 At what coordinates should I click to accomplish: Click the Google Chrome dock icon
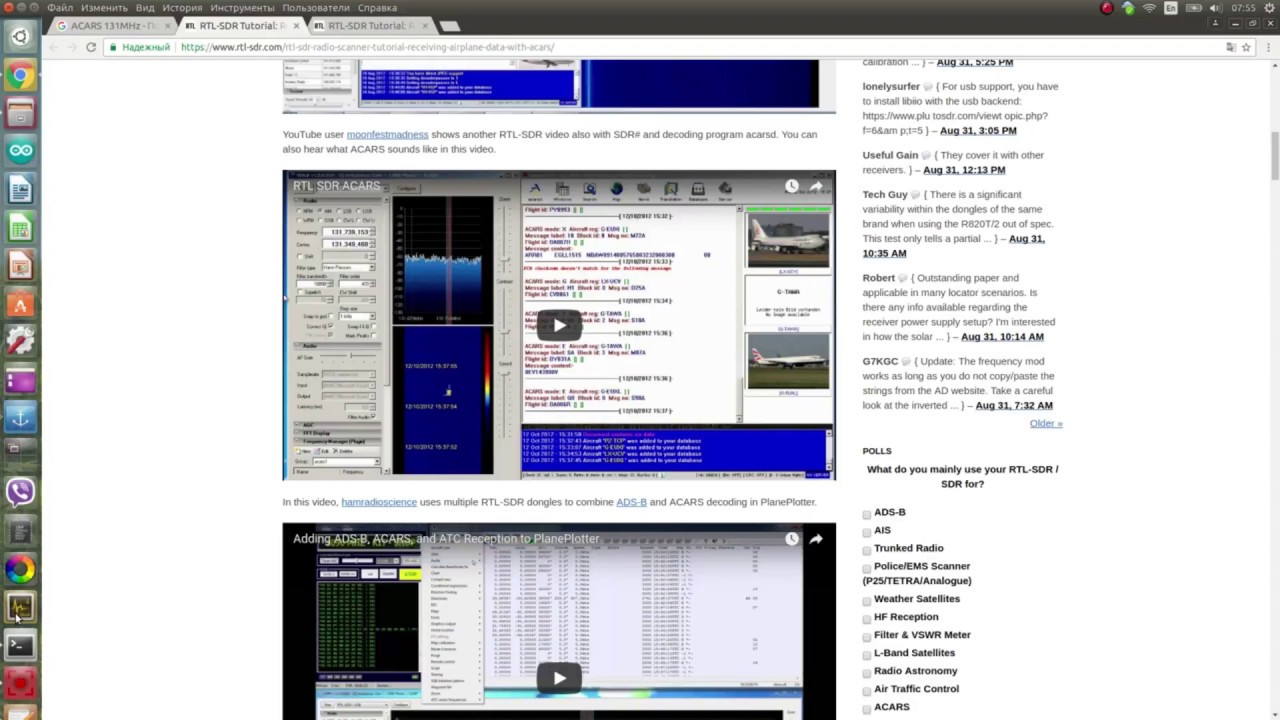(20, 75)
